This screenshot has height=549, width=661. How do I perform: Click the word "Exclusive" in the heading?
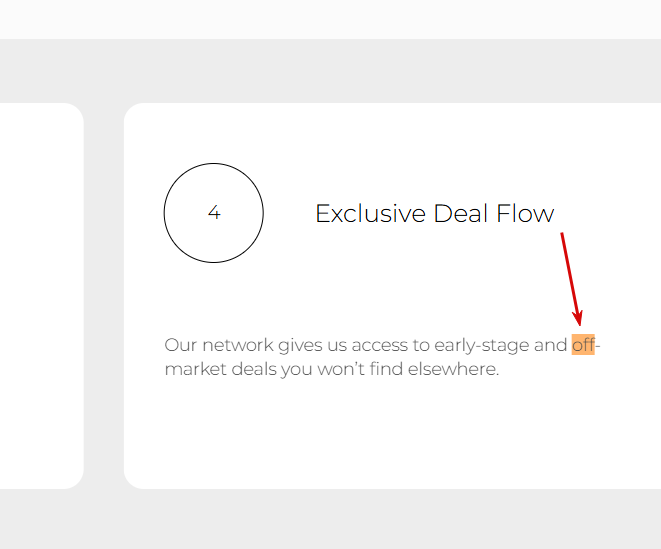tap(370, 213)
